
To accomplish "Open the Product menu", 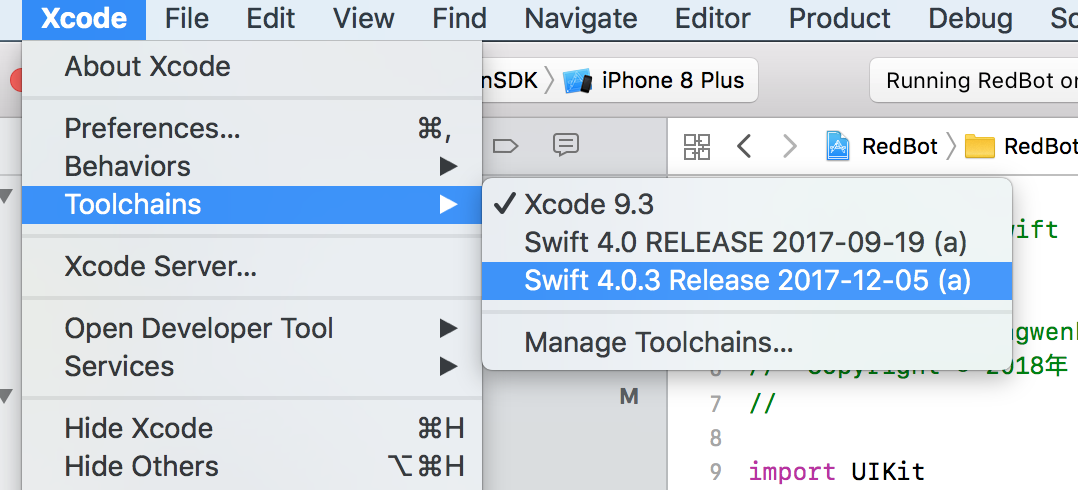I will (x=839, y=19).
